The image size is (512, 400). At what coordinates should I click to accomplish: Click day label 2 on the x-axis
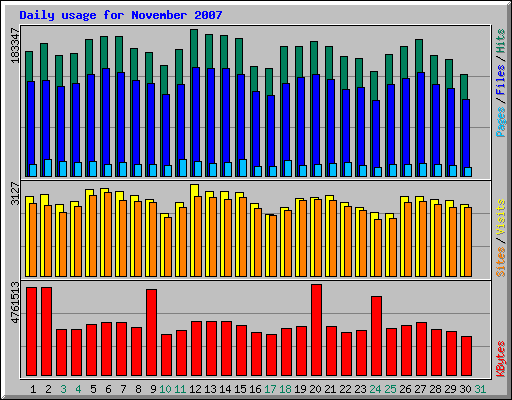tap(48, 389)
